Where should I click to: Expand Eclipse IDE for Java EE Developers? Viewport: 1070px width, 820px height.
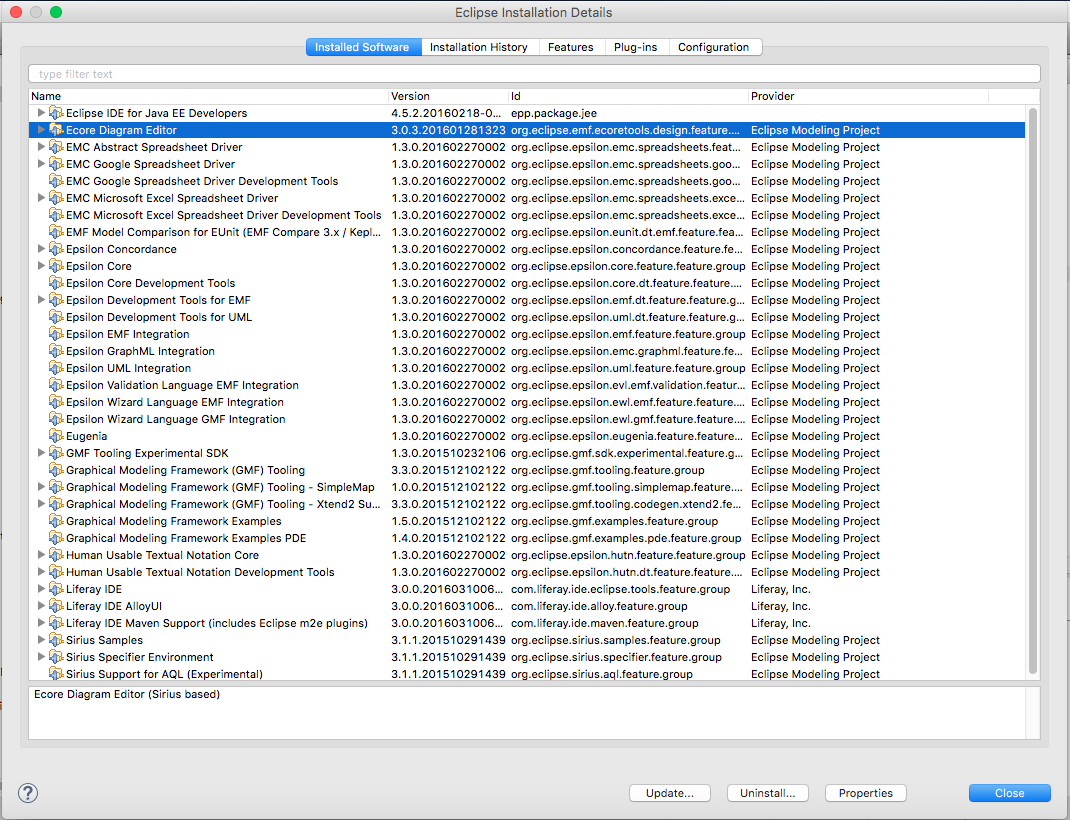(41, 113)
